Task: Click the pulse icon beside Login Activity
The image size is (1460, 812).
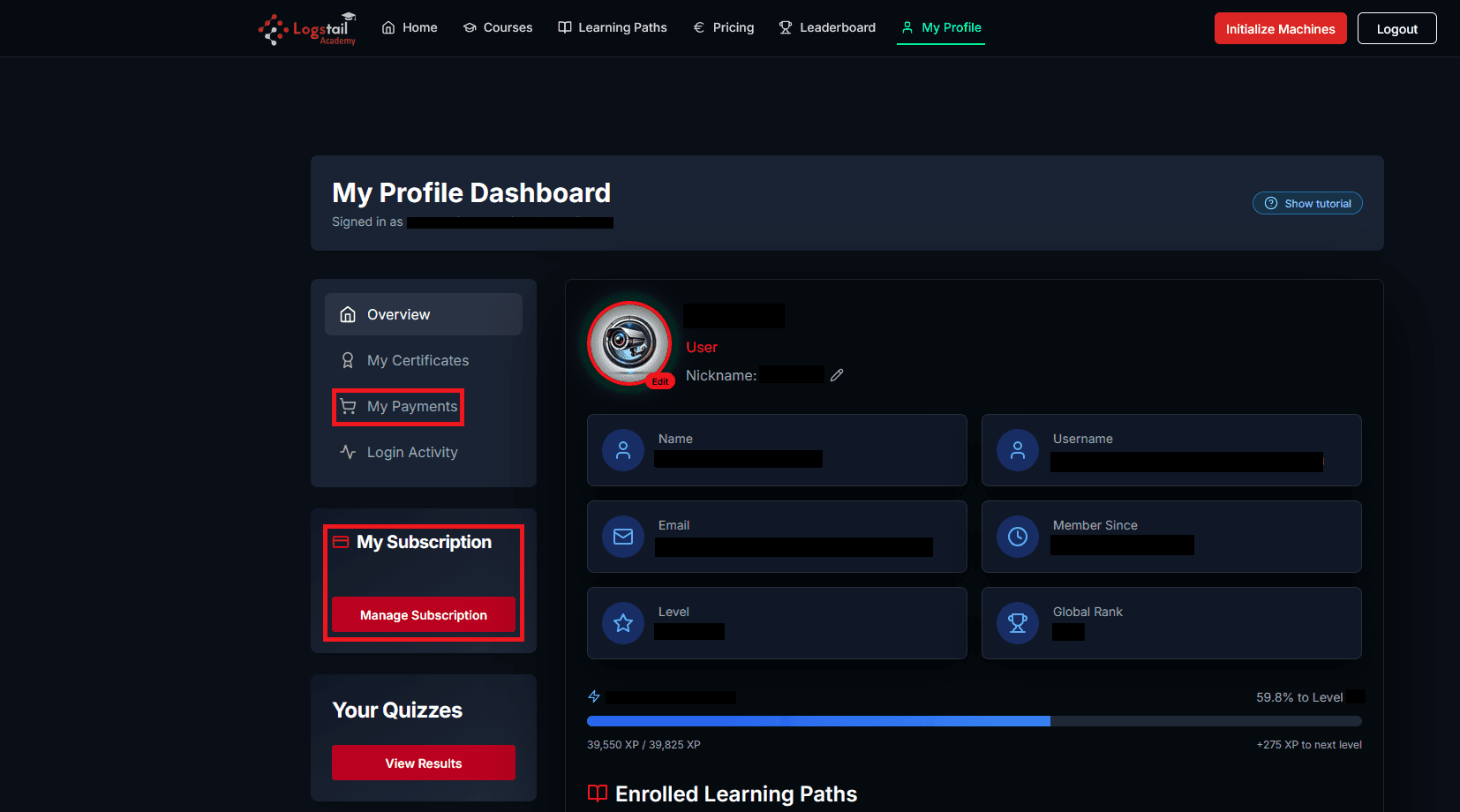Action: (348, 452)
